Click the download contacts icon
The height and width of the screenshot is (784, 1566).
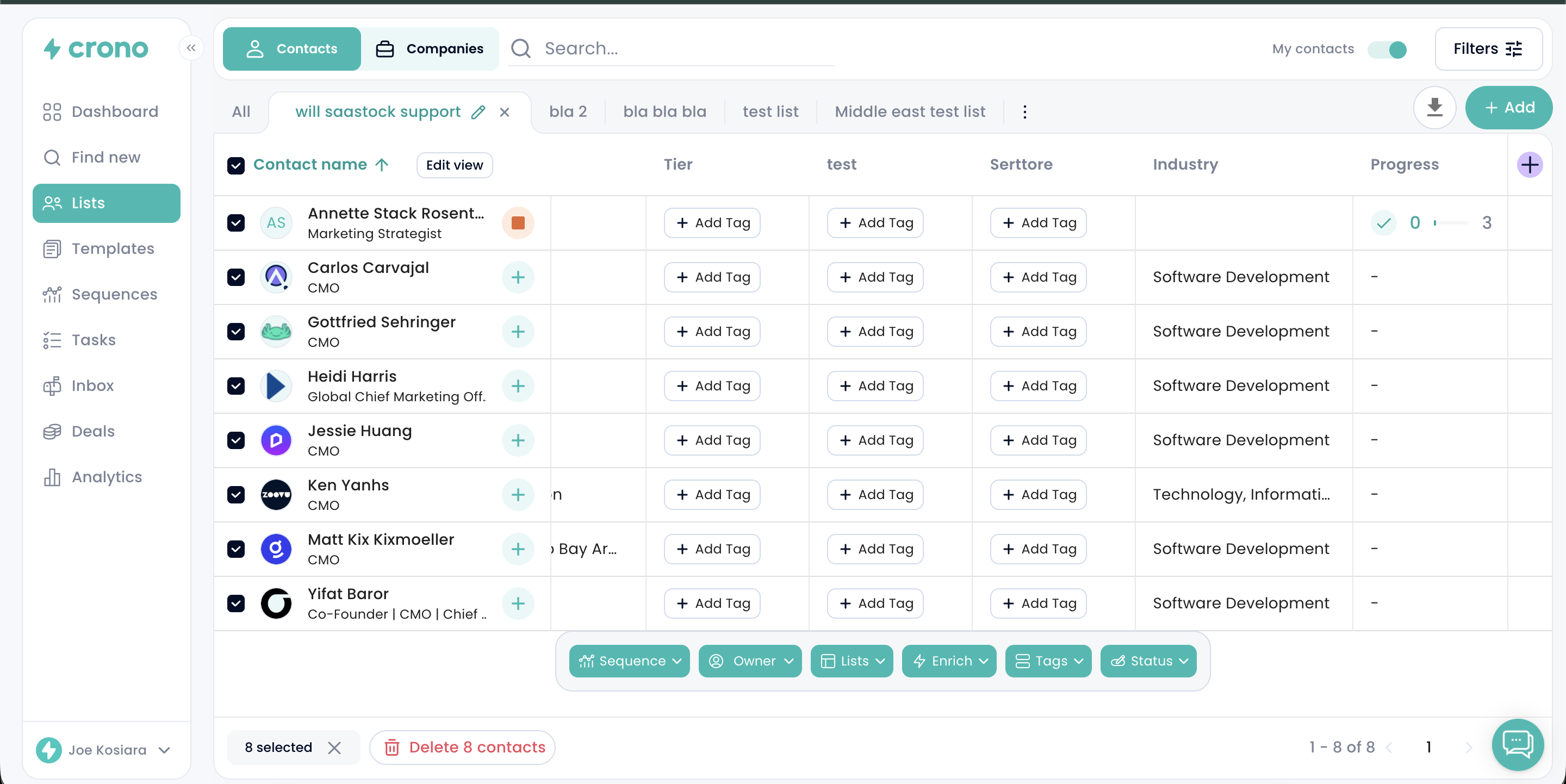tap(1434, 108)
